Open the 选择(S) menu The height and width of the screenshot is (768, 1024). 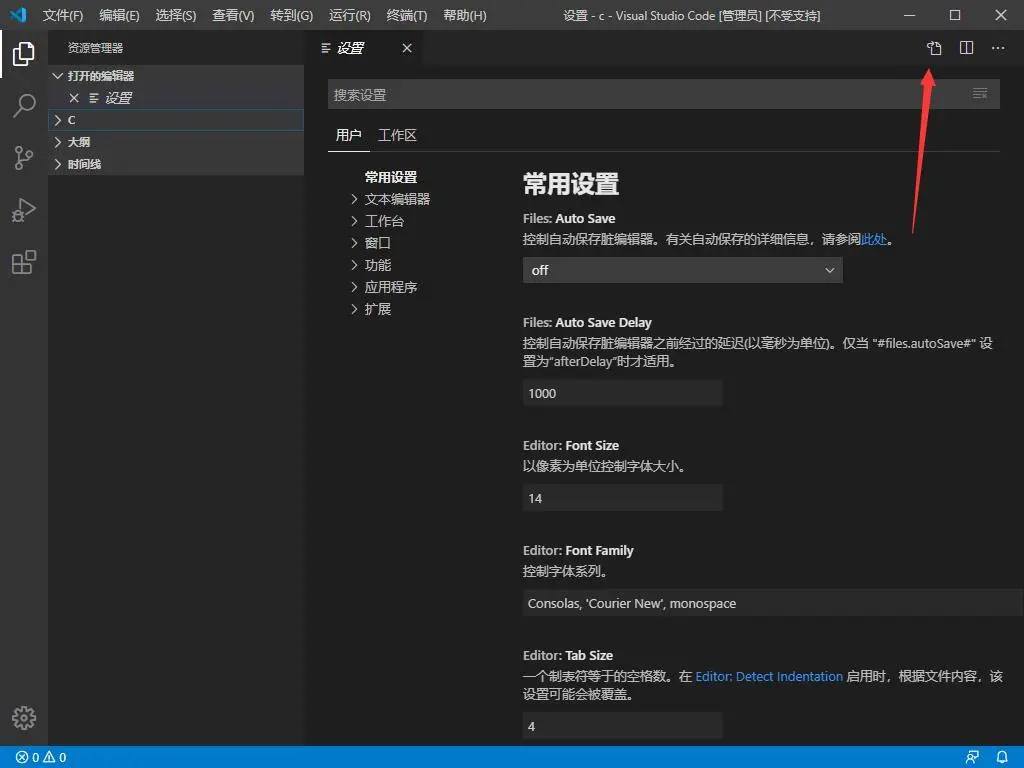(x=176, y=15)
